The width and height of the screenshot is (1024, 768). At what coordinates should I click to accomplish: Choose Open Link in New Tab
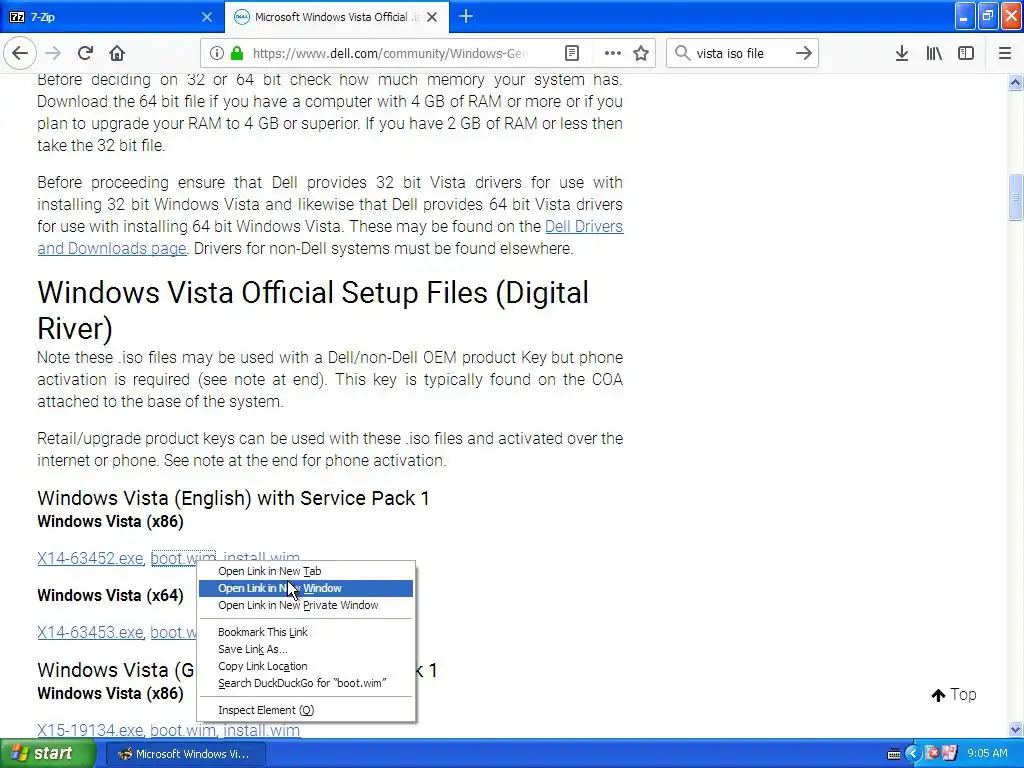pyautogui.click(x=306, y=571)
